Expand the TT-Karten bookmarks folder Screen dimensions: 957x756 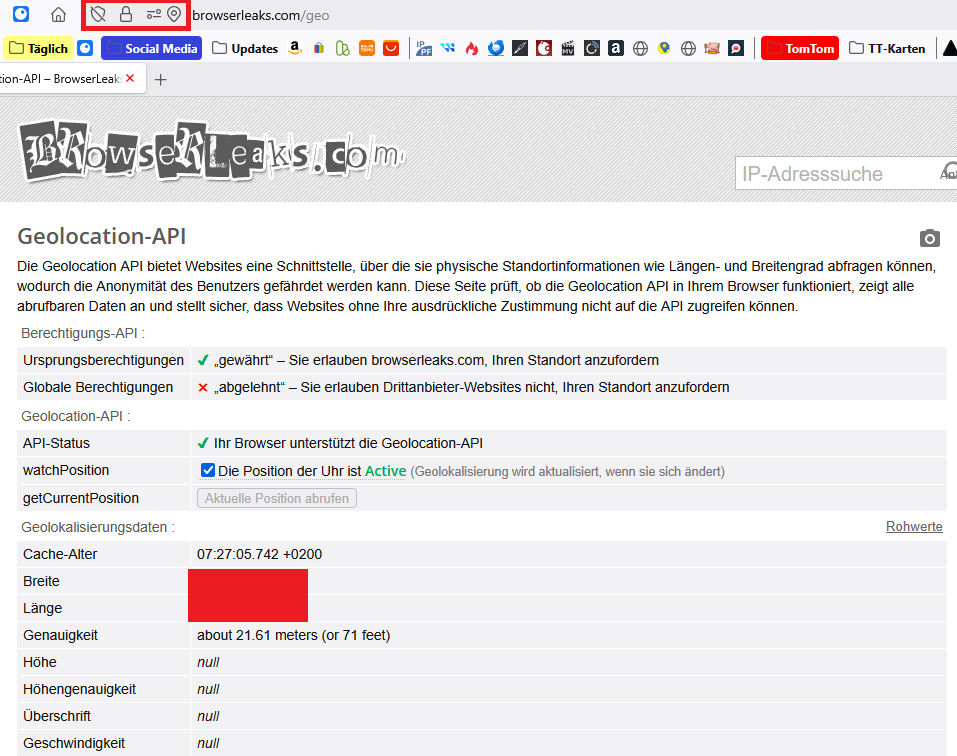pyautogui.click(x=887, y=48)
